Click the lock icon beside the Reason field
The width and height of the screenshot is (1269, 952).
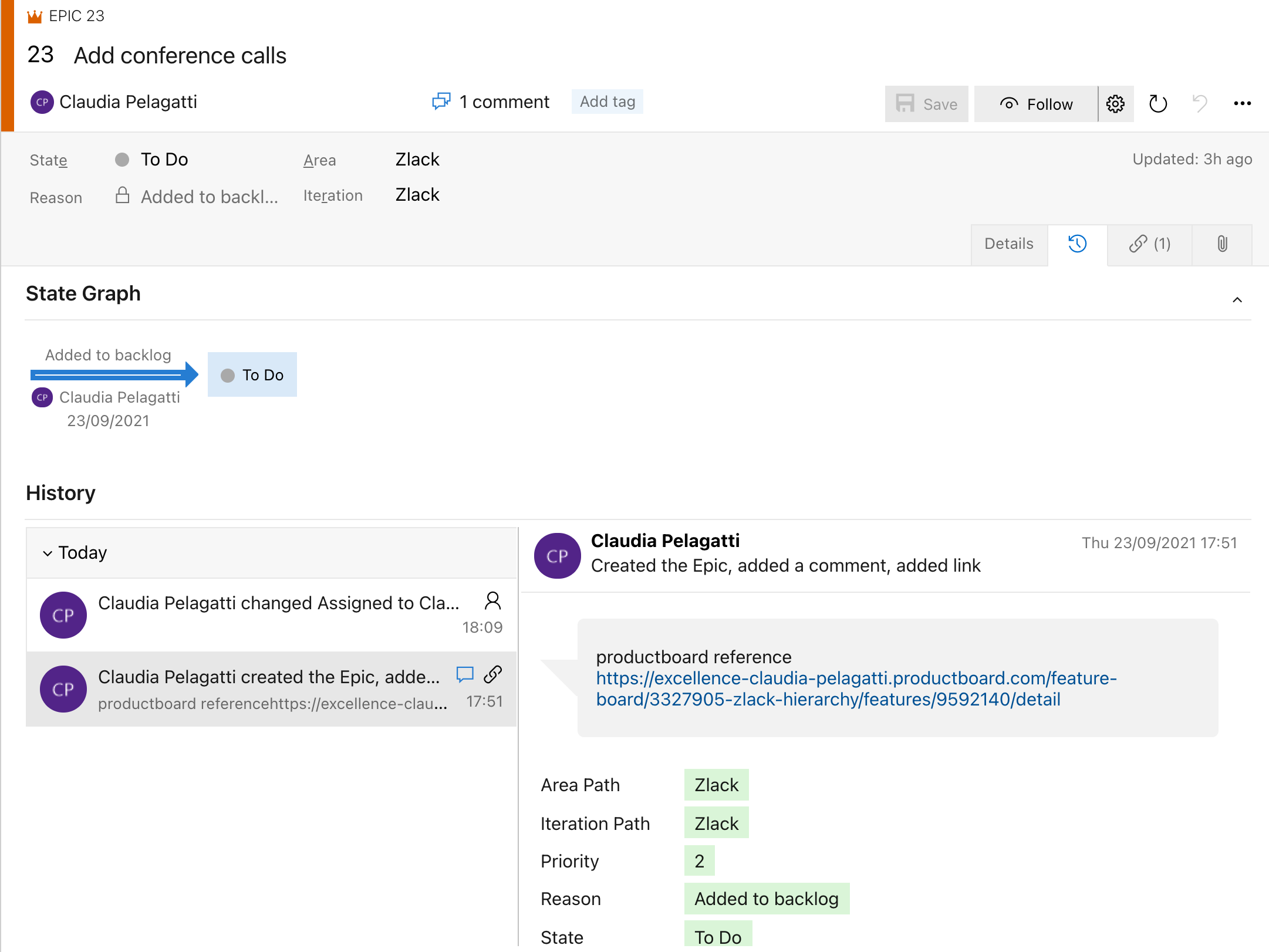tap(123, 196)
